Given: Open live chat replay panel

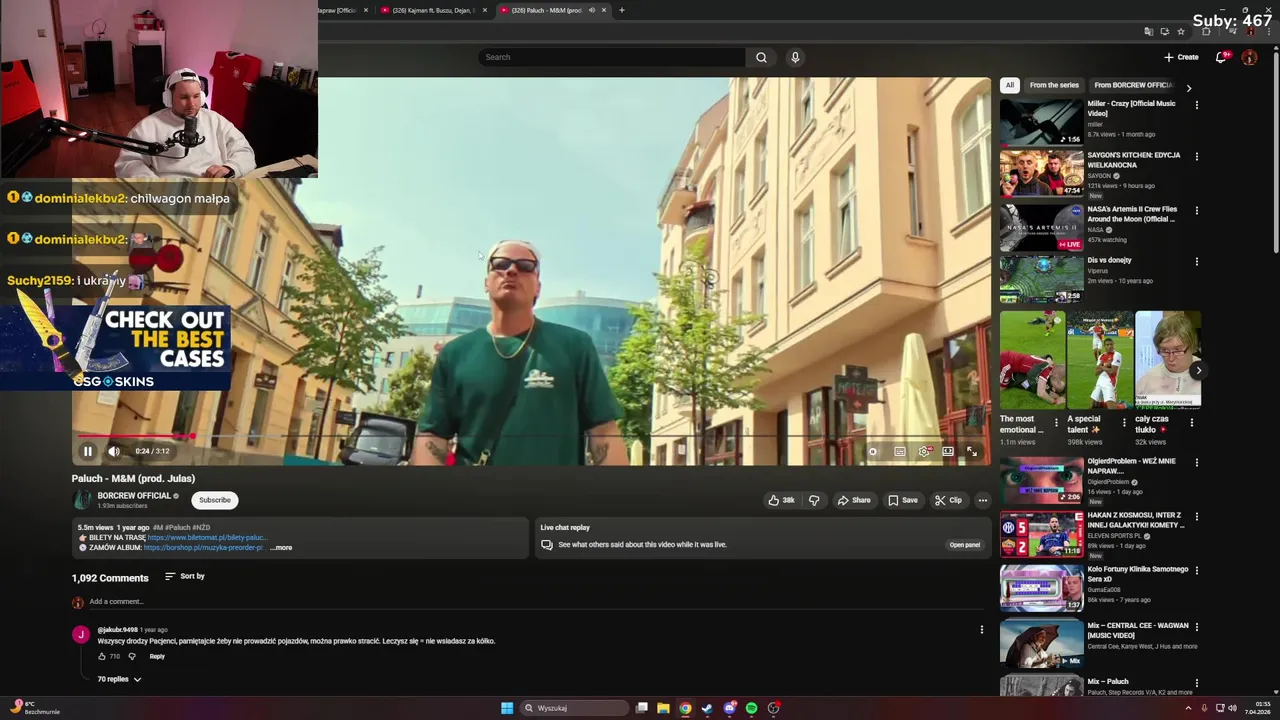Looking at the screenshot, I should 964,545.
